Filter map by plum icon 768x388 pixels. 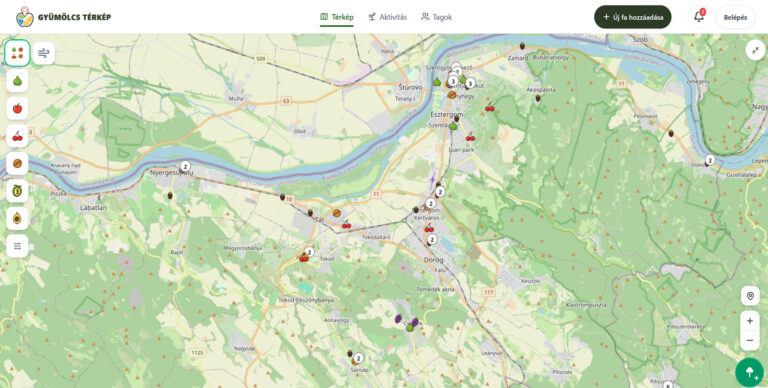17,191
